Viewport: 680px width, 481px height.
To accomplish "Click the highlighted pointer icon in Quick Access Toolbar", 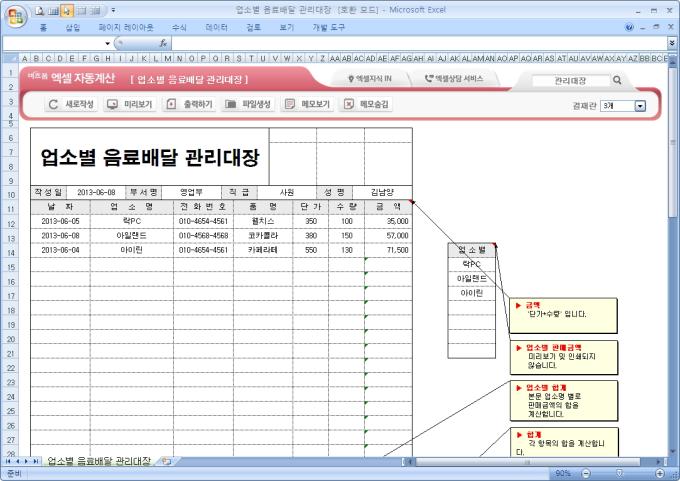I will pyautogui.click(x=67, y=10).
